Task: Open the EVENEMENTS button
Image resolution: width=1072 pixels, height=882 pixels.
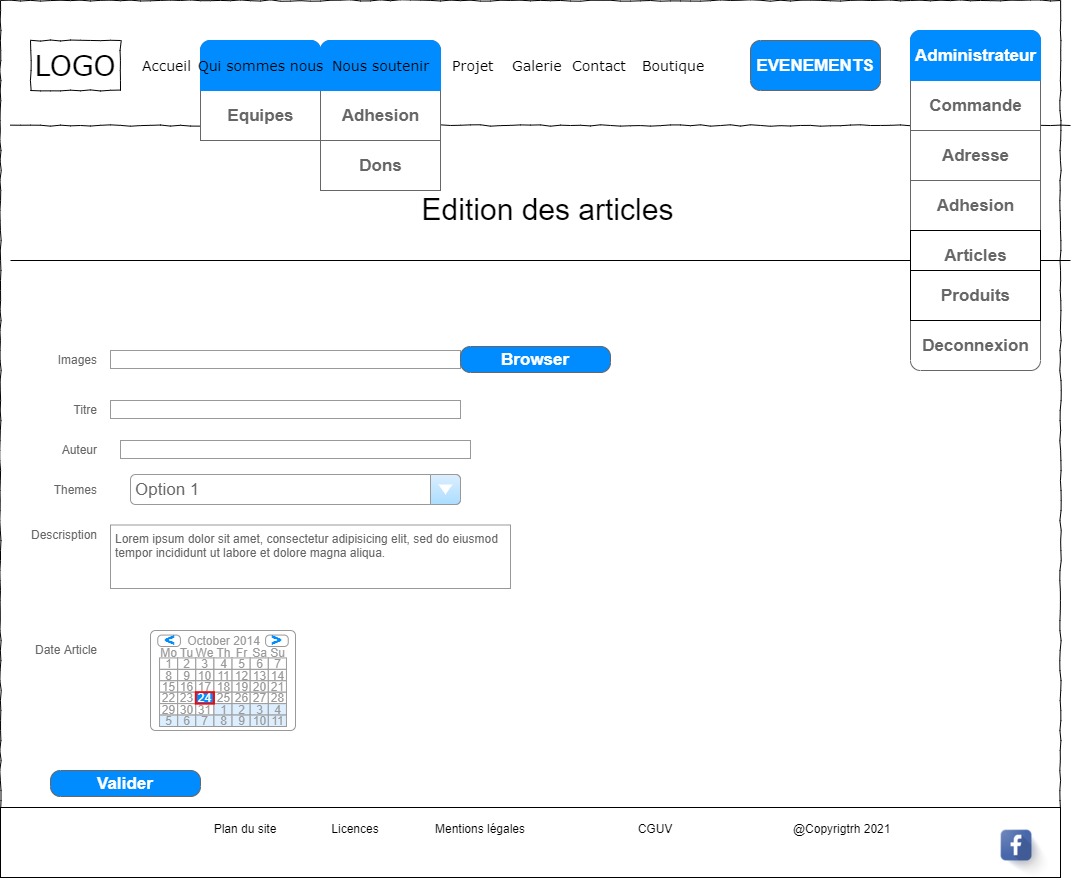Action: click(815, 66)
